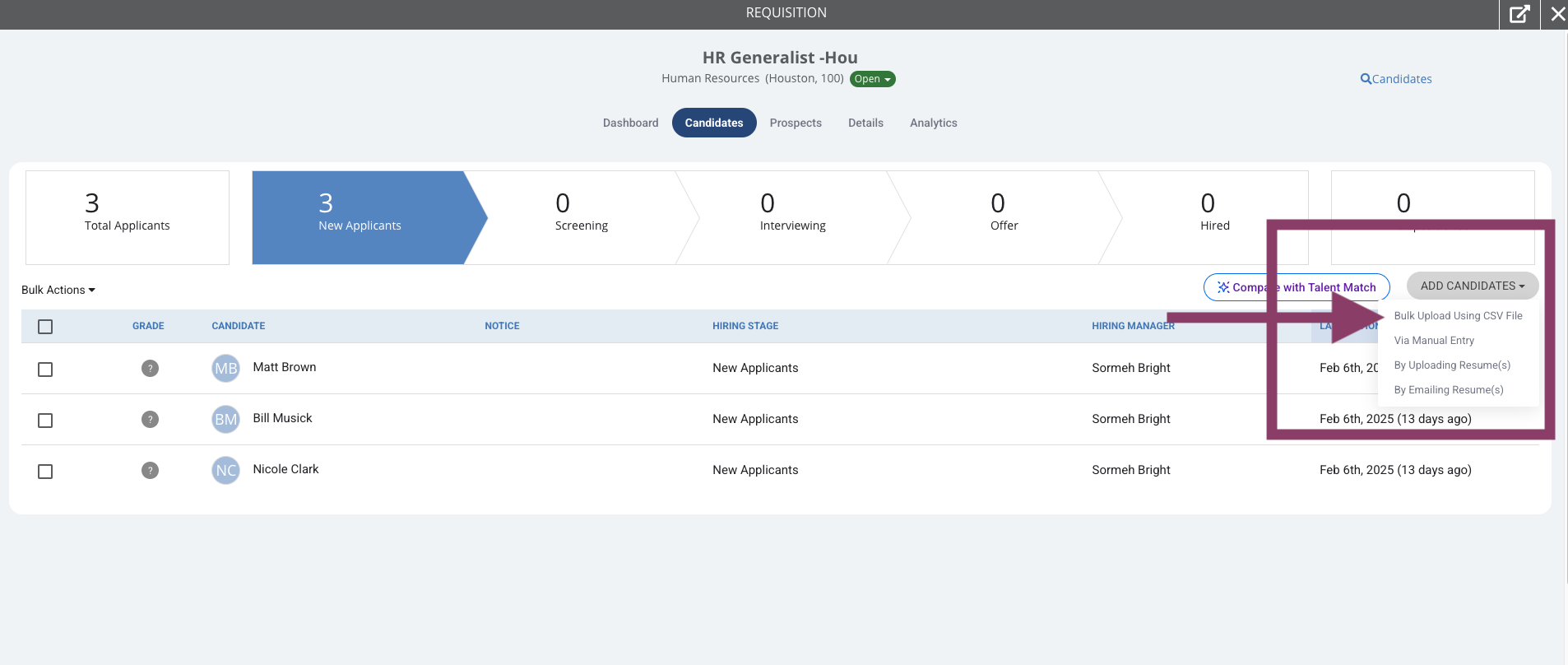
Task: Click the date in Nicole Clark's row
Action: 1395,470
